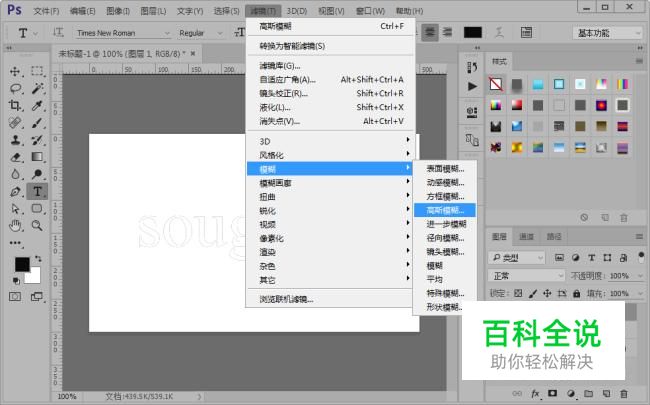Change the screen mode
The width and height of the screenshot is (650, 405).
(x=37, y=296)
